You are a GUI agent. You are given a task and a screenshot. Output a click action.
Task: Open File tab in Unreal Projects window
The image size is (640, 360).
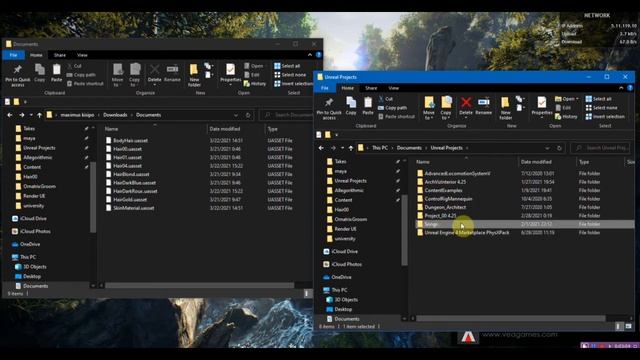pyautogui.click(x=325, y=88)
